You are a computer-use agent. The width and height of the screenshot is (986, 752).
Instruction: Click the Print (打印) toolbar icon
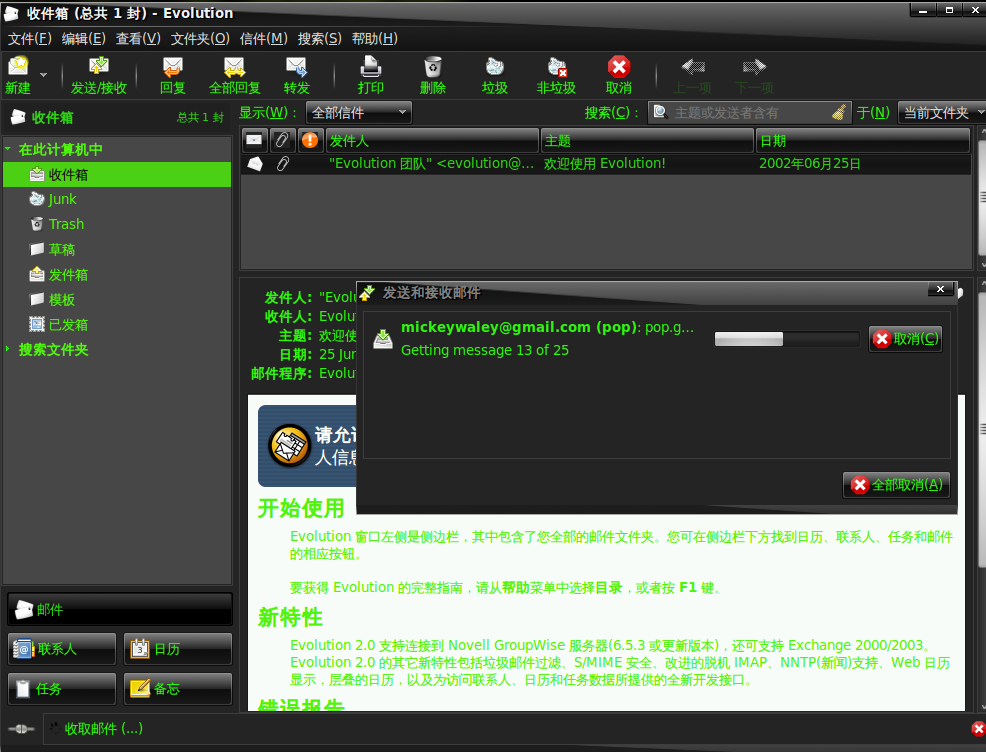point(370,66)
